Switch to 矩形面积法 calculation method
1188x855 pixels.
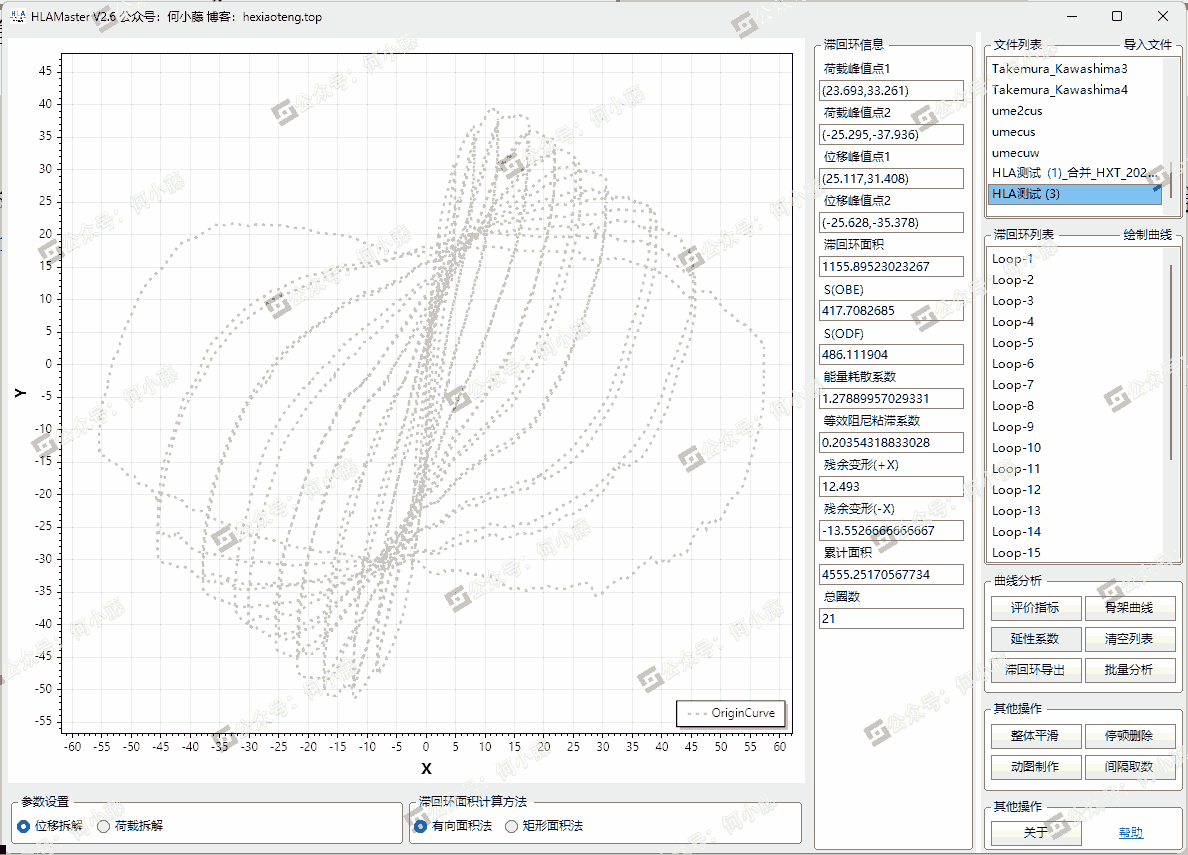click(512, 826)
